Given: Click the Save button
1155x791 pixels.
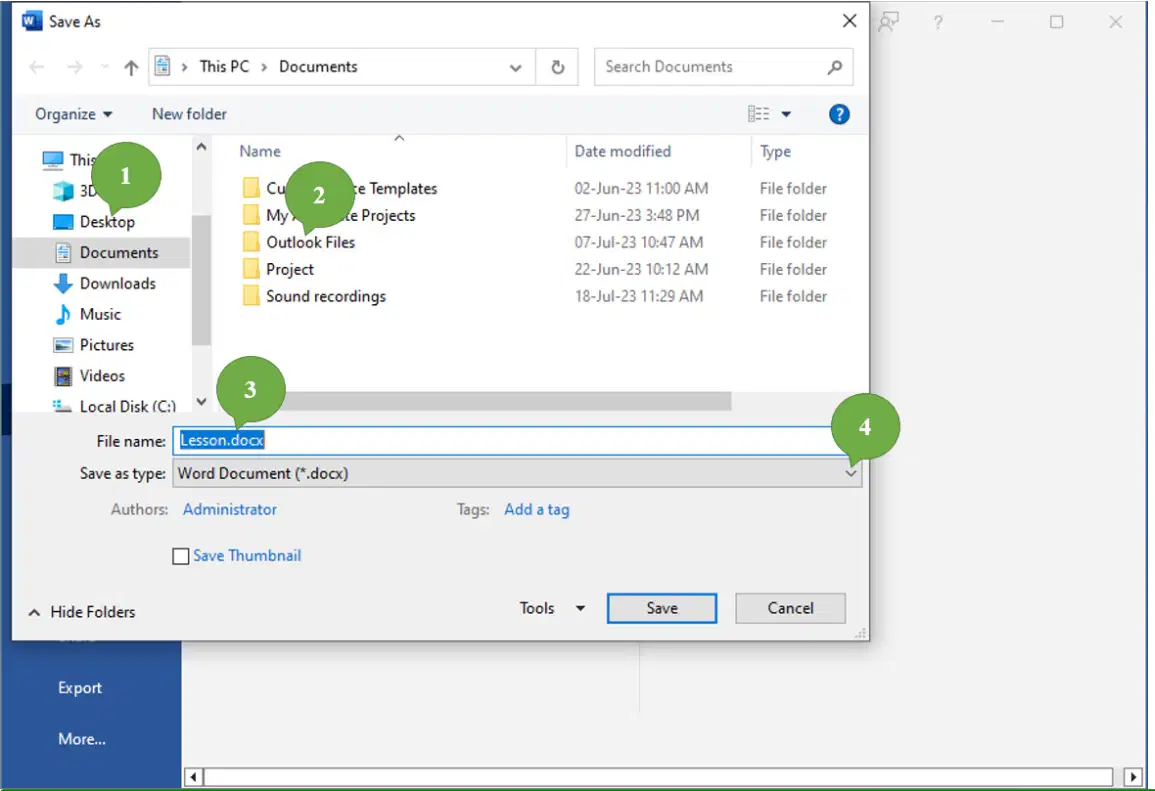Looking at the screenshot, I should (x=661, y=608).
